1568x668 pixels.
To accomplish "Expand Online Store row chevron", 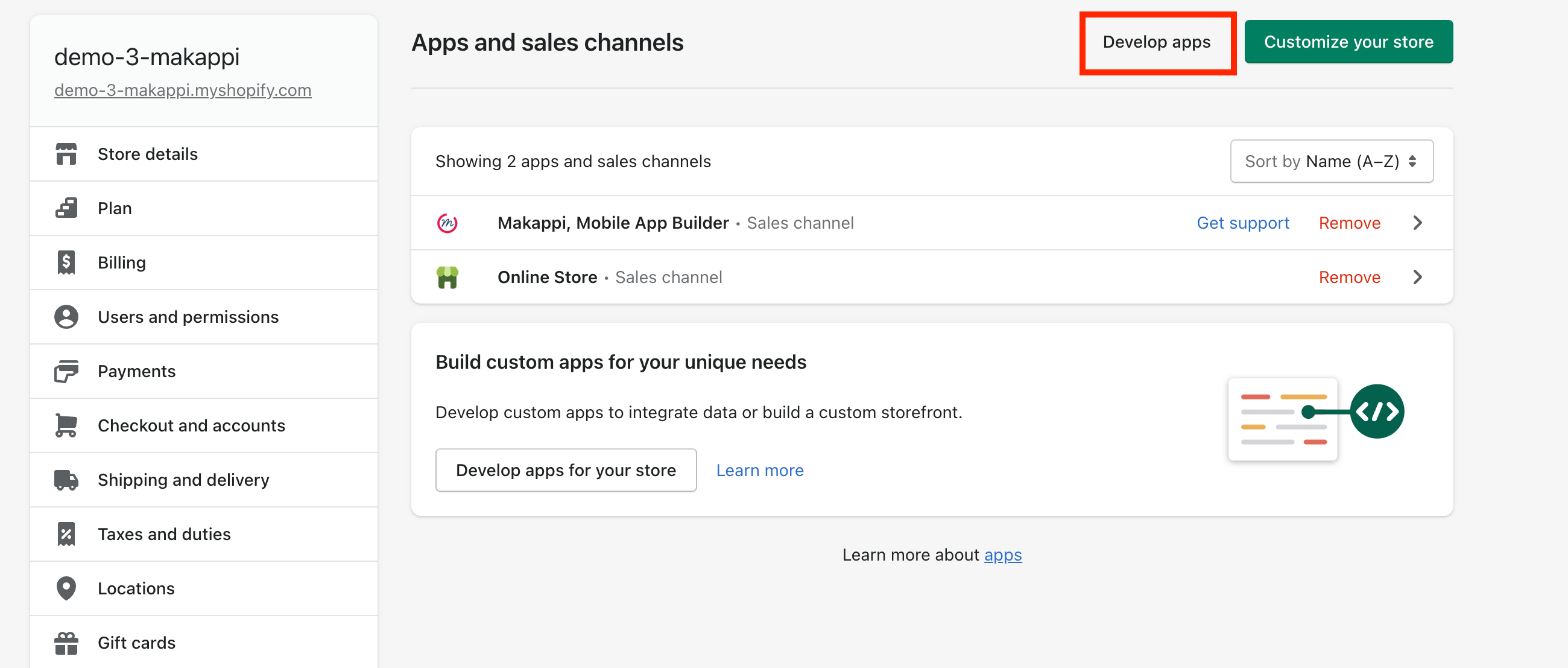I will tap(1417, 277).
